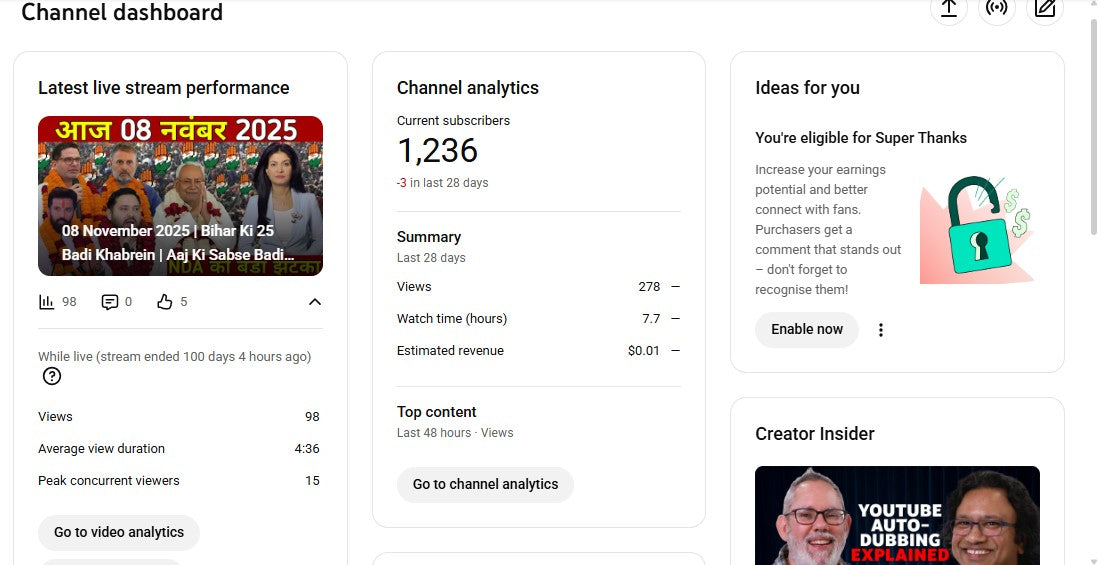Click Enable now for Super Thanks
Screen dimensions: 1098x565
(x=807, y=330)
